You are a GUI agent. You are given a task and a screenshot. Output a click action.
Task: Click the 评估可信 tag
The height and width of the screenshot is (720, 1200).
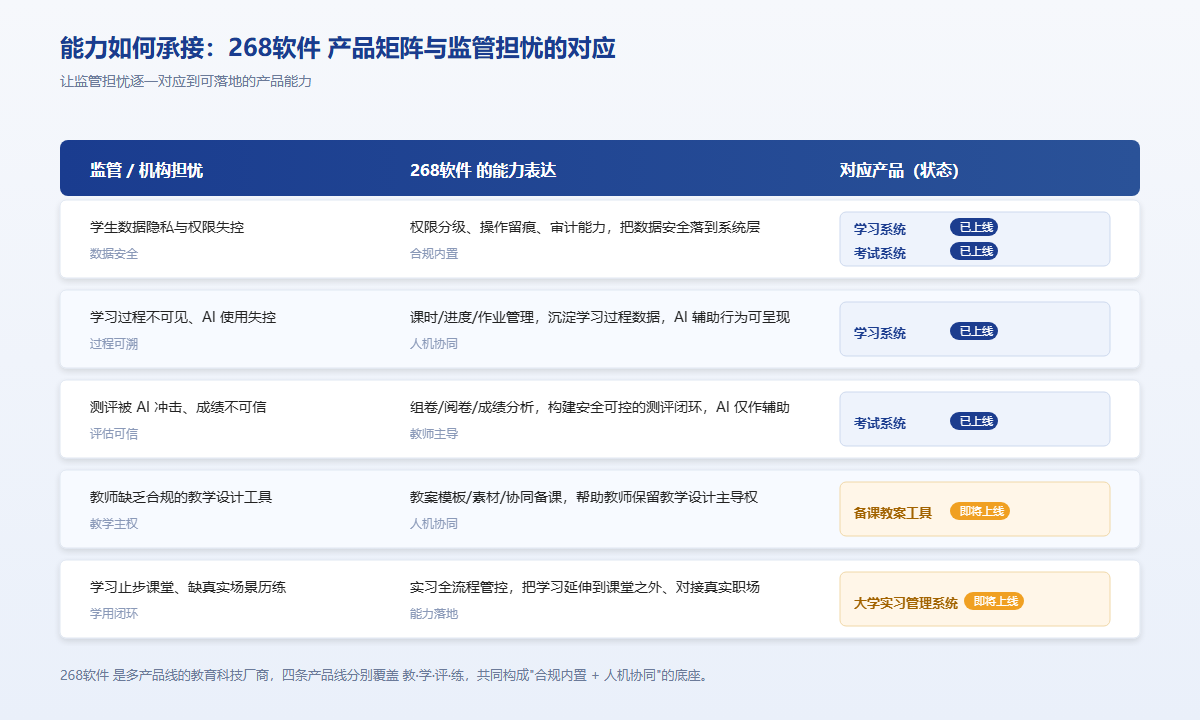tap(114, 433)
